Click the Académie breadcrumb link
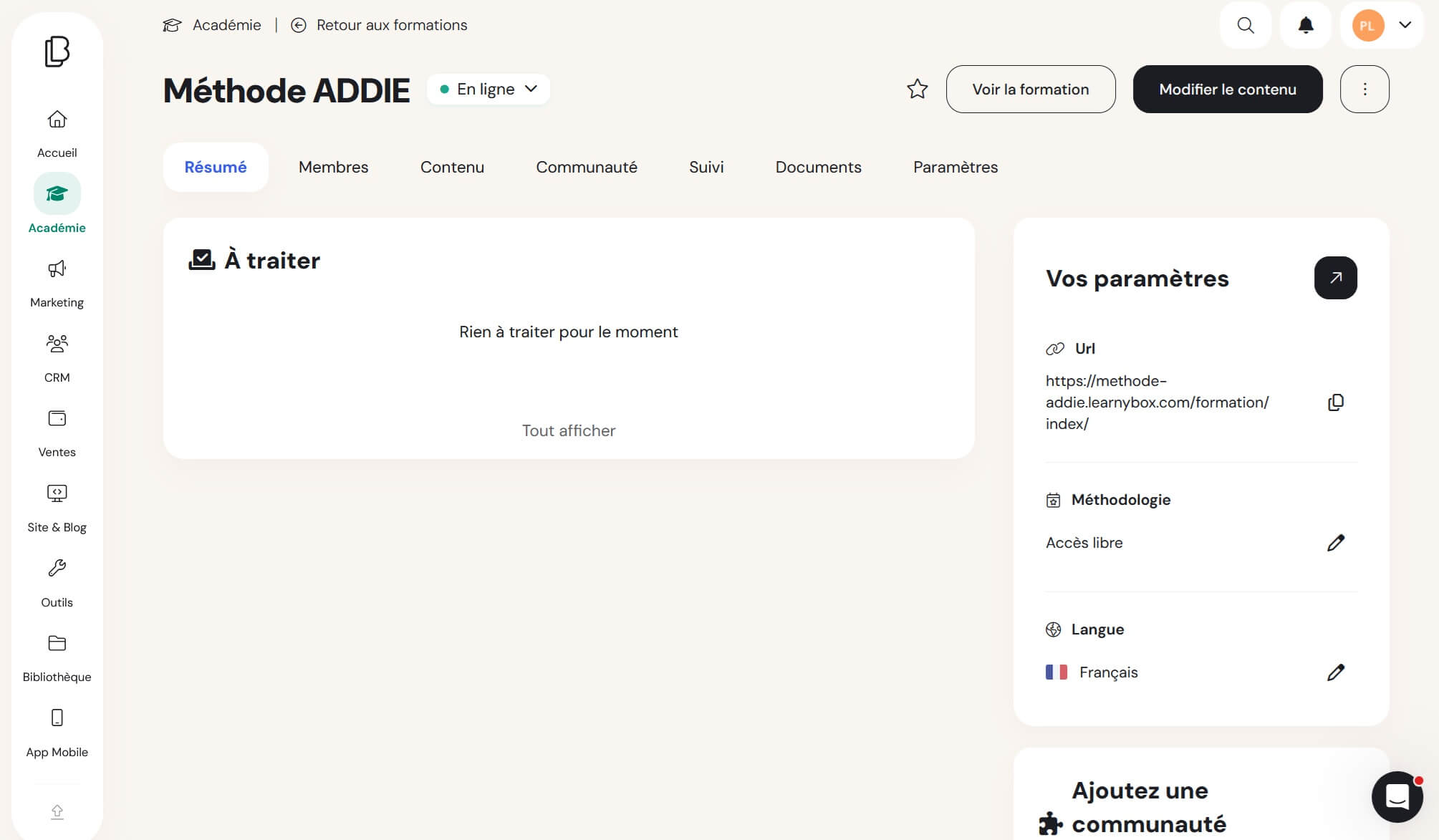Image resolution: width=1439 pixels, height=840 pixels. coord(226,25)
